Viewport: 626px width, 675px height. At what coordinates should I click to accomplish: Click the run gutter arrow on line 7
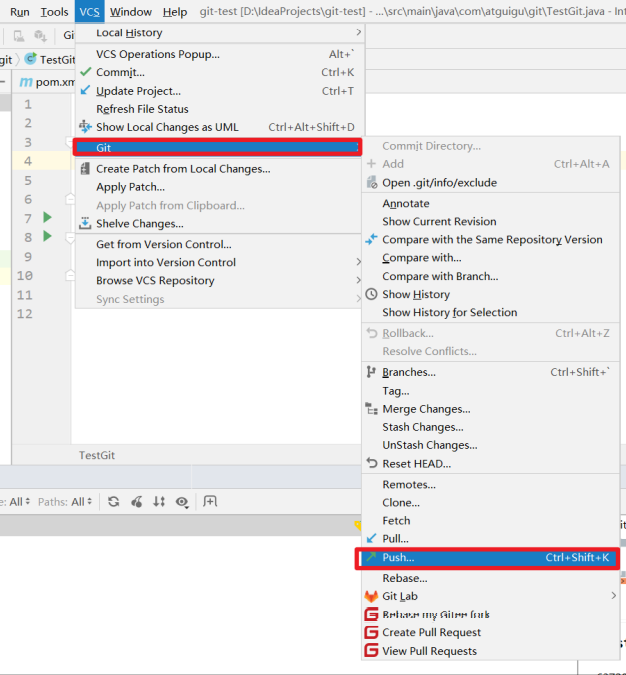click(x=47, y=217)
